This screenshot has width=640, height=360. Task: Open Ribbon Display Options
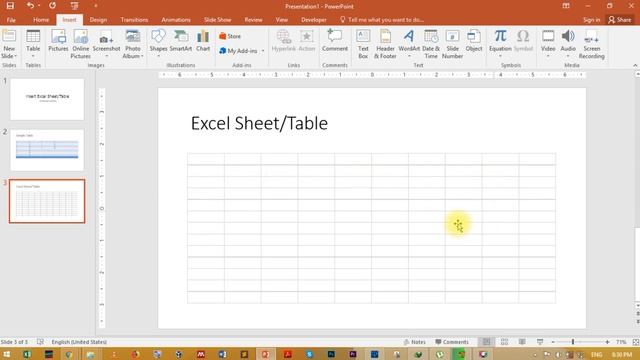(566, 6)
